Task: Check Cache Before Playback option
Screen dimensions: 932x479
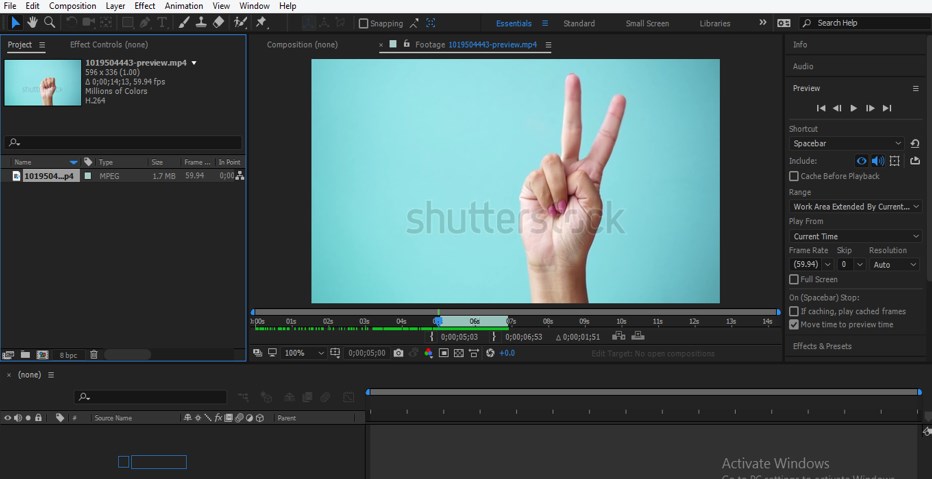Action: (x=794, y=176)
